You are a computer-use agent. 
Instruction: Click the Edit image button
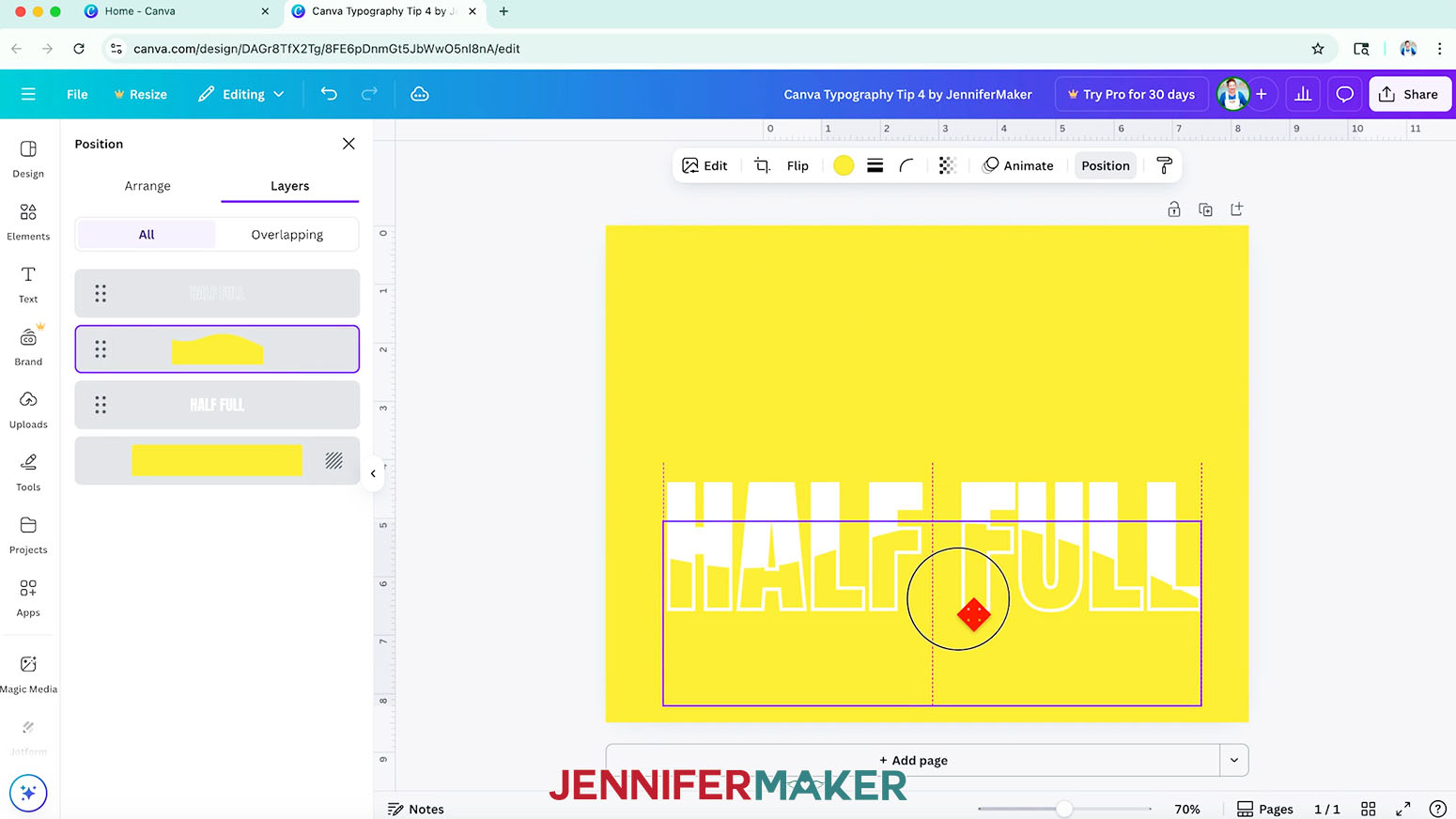click(705, 165)
